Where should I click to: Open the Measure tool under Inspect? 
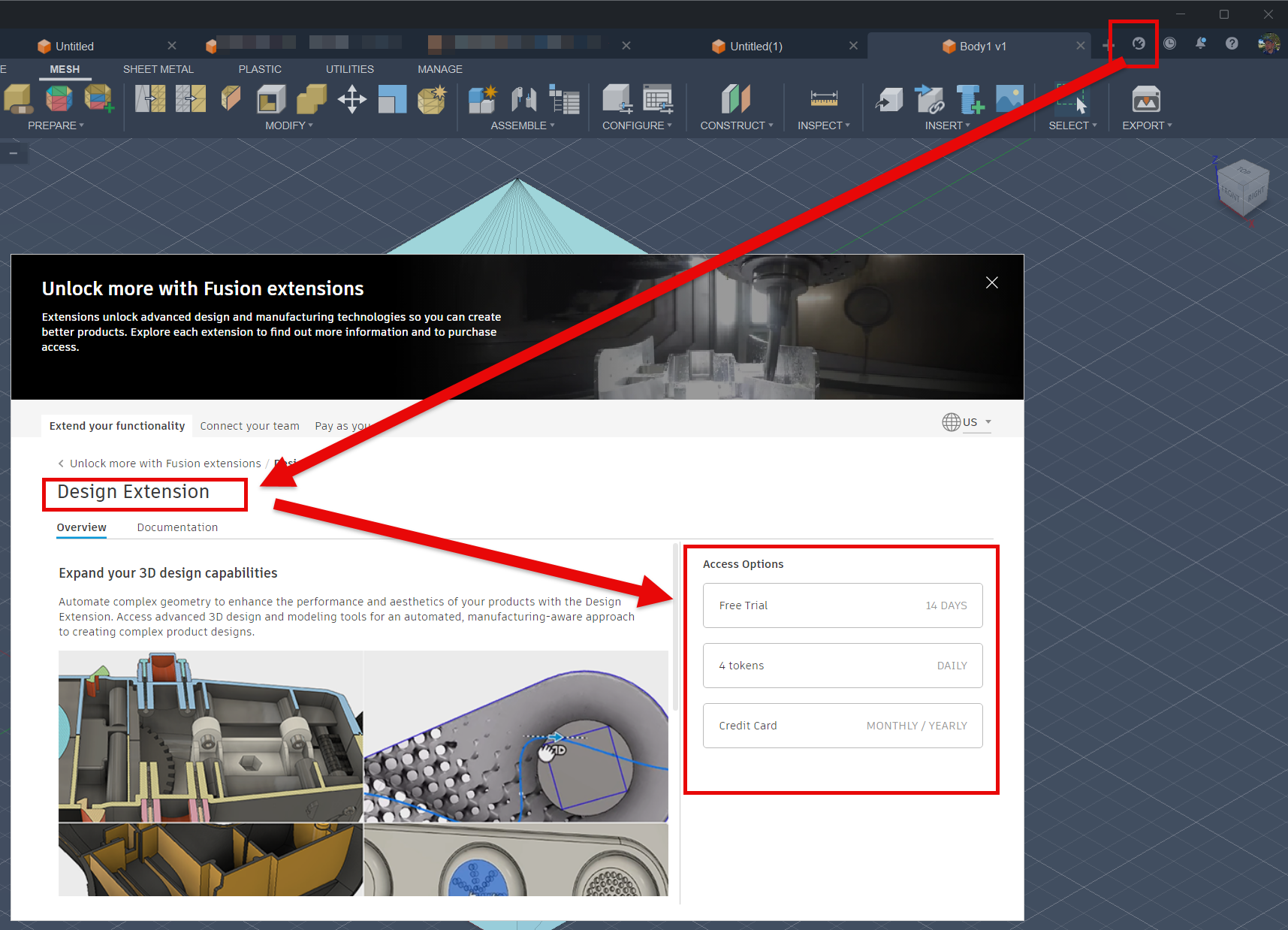[x=823, y=98]
